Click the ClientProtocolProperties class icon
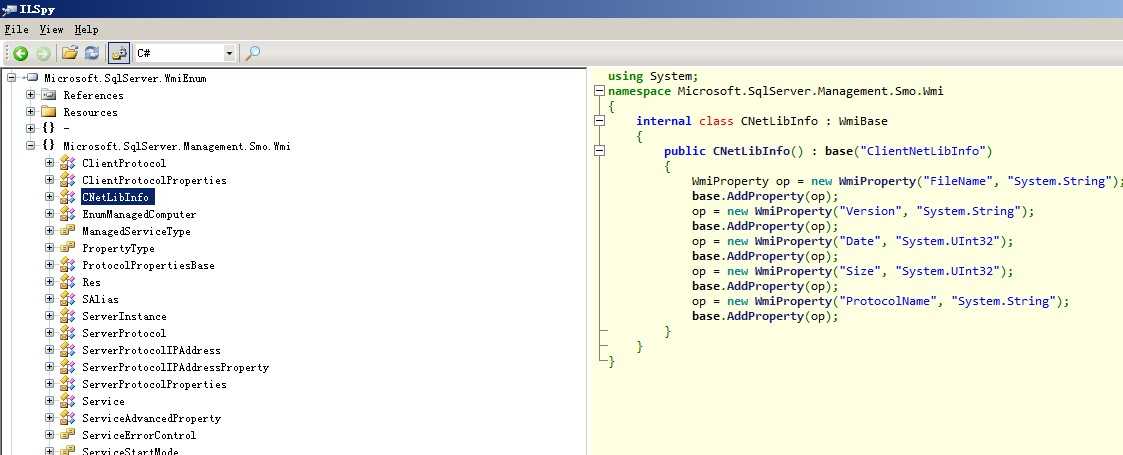Viewport: 1123px width, 455px height. (67, 180)
